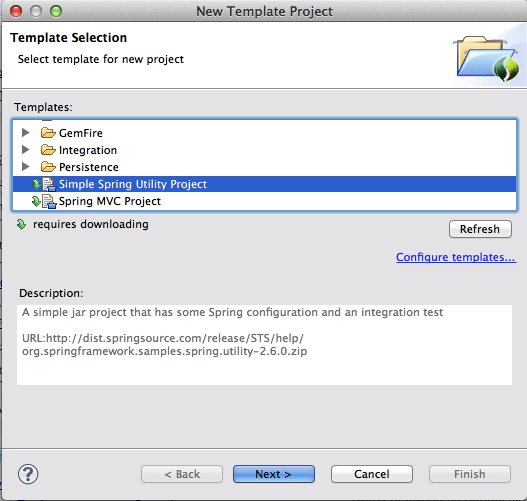Select Simple Spring Utility Project entry
This screenshot has width=527, height=501.
(265, 184)
